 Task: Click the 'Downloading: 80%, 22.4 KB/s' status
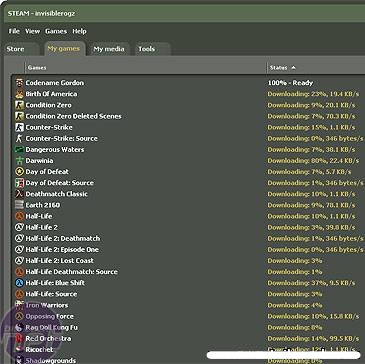(x=313, y=161)
